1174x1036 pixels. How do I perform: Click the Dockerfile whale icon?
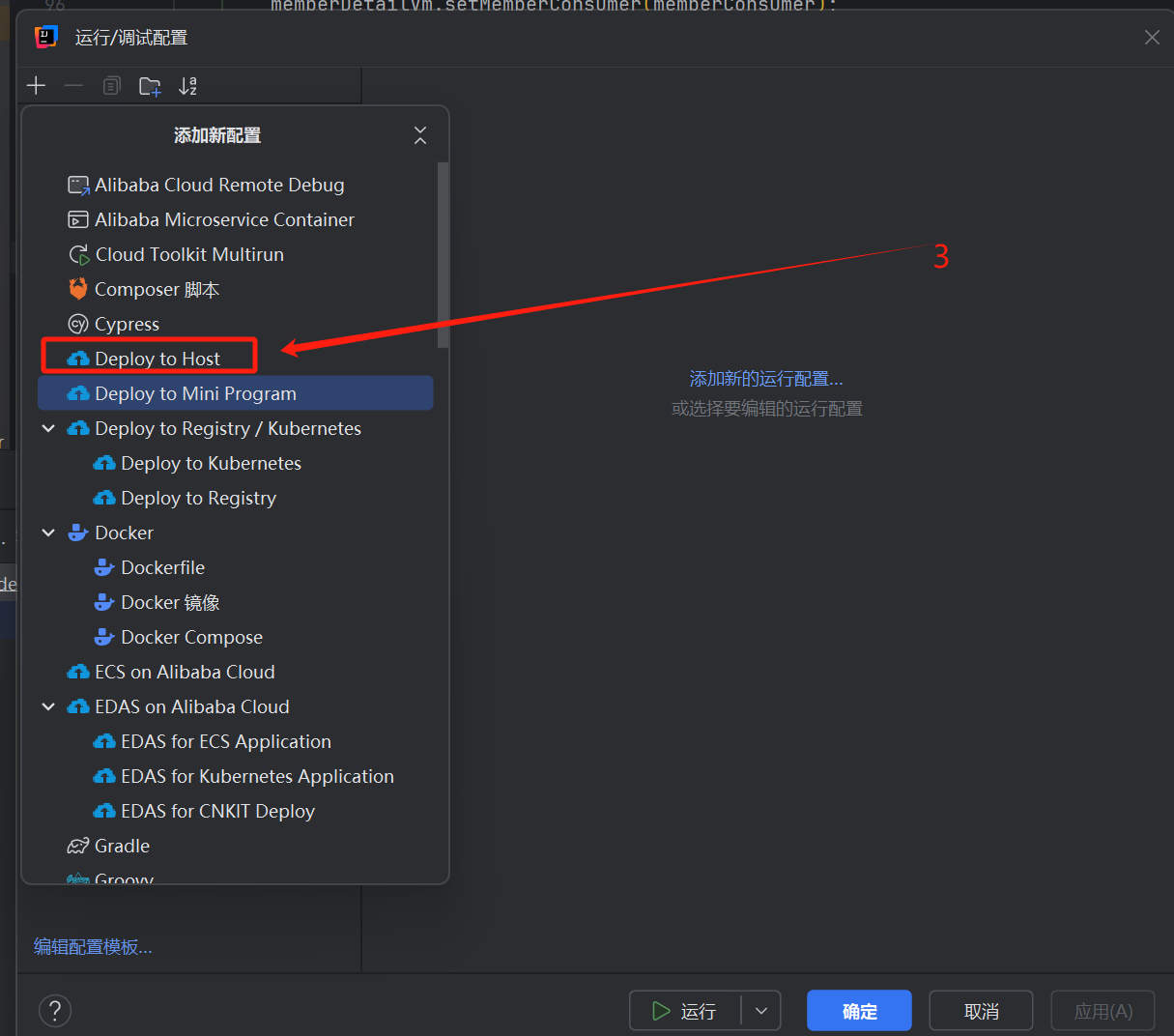click(x=104, y=567)
